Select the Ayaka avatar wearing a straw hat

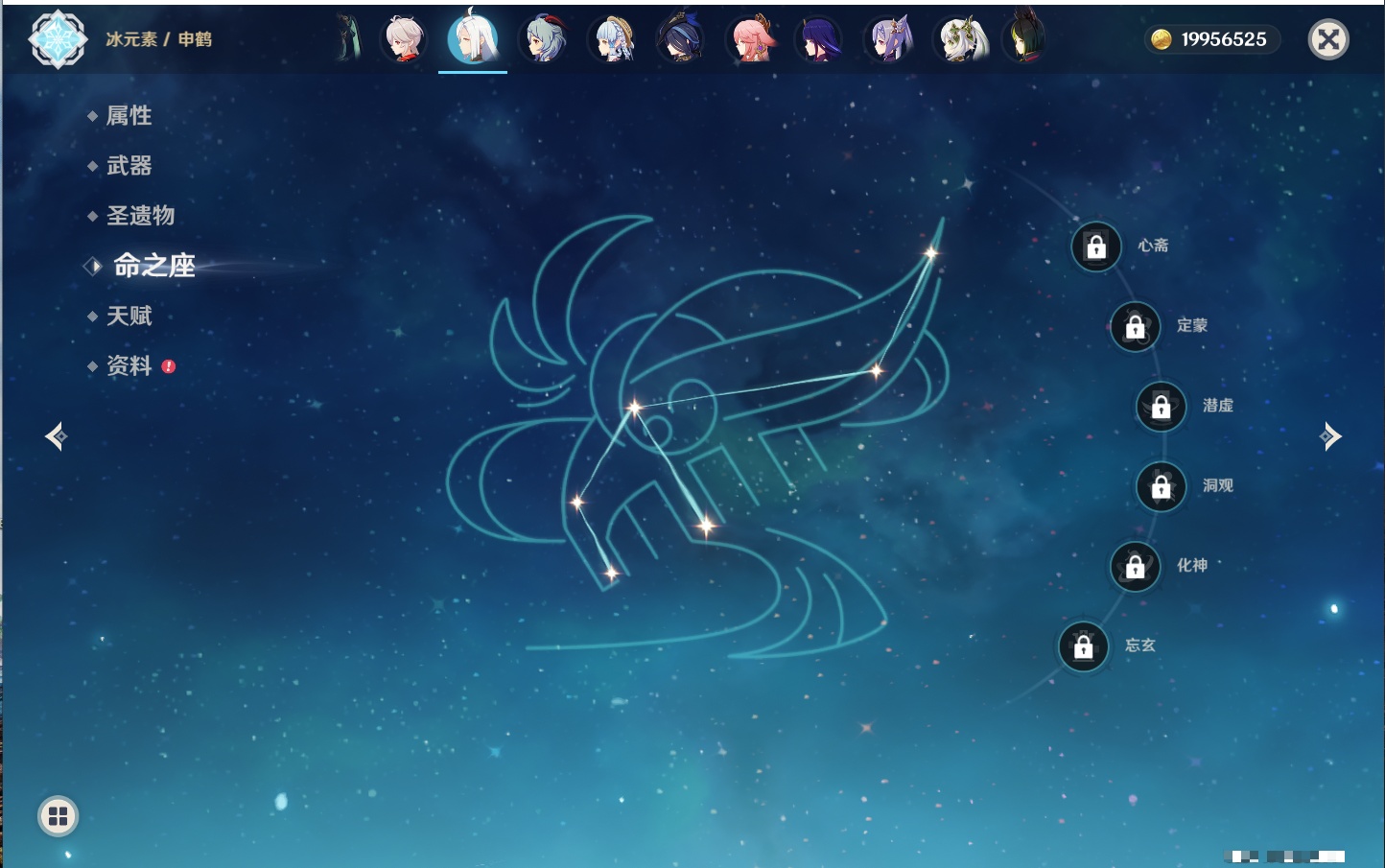[613, 39]
